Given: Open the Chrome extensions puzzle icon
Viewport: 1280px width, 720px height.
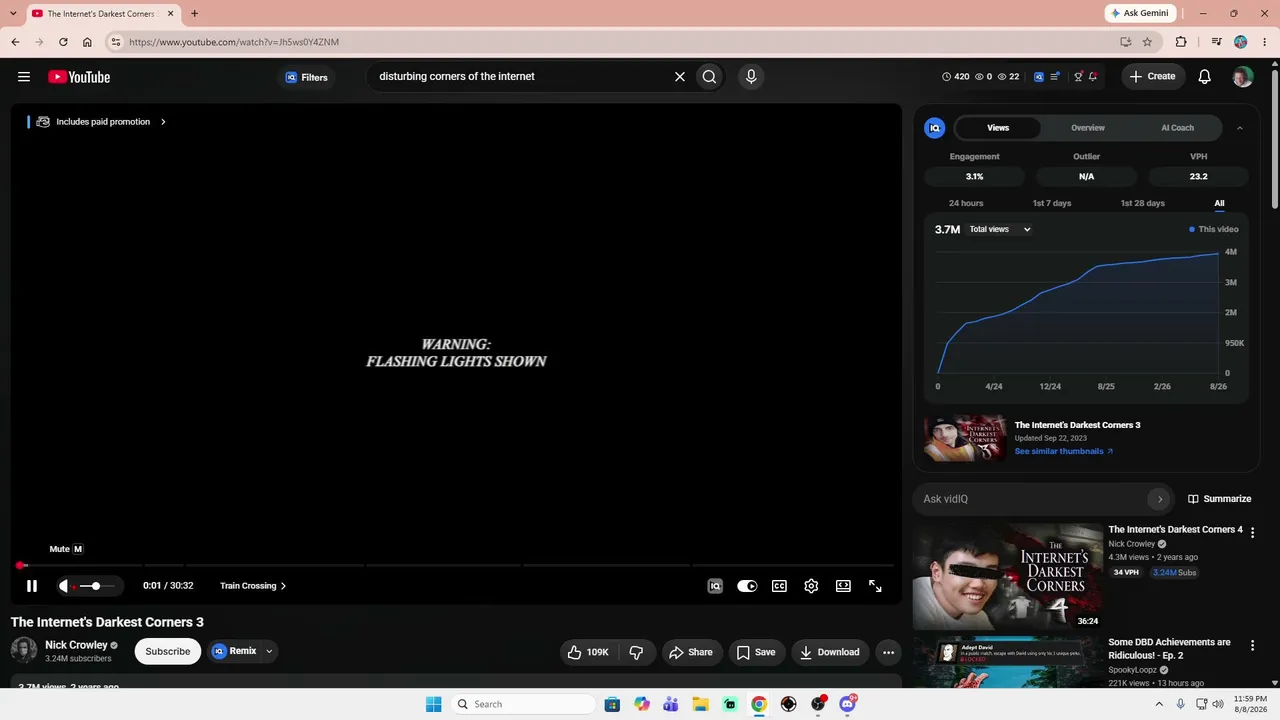Looking at the screenshot, I should pos(1181,42).
